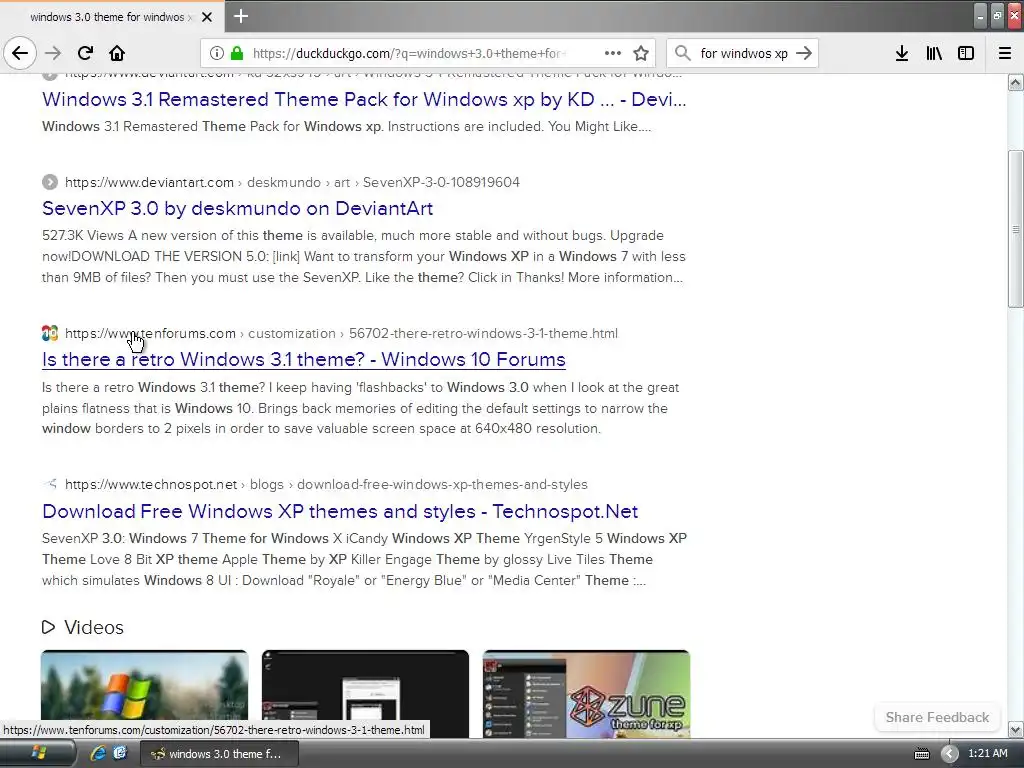Click the search bar magnifier icon

(x=682, y=53)
